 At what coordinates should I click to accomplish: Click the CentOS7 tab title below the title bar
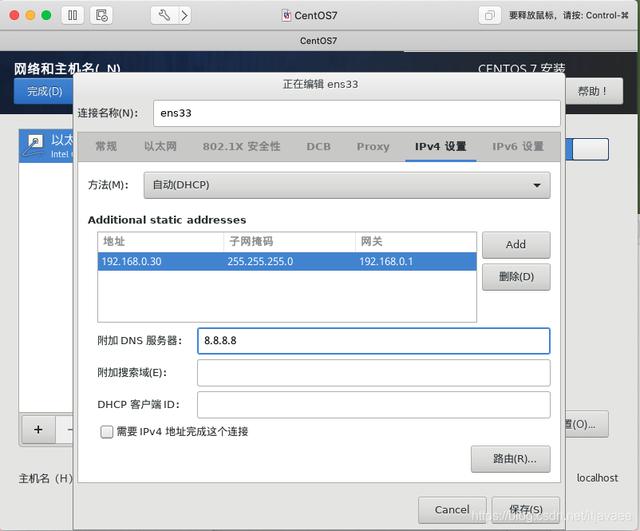point(318,41)
